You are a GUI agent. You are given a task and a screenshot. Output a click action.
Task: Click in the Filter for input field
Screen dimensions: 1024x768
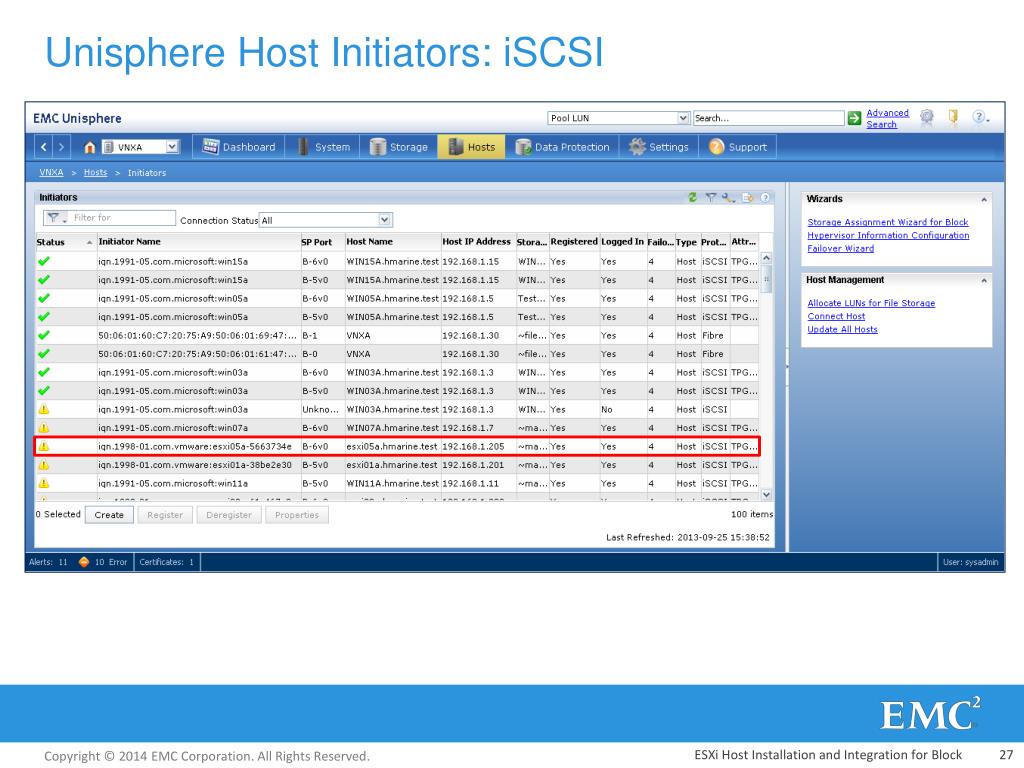click(122, 217)
